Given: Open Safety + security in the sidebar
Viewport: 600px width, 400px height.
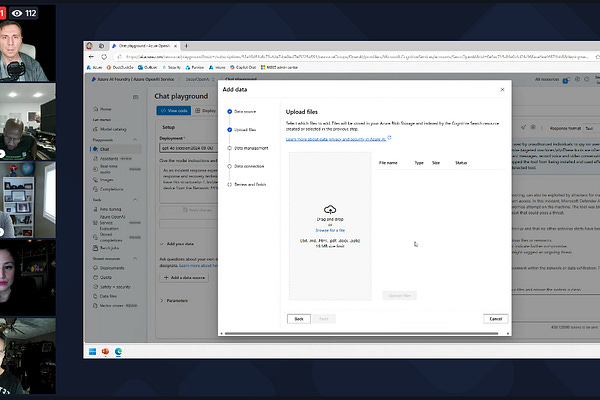Looking at the screenshot, I should coord(112,287).
